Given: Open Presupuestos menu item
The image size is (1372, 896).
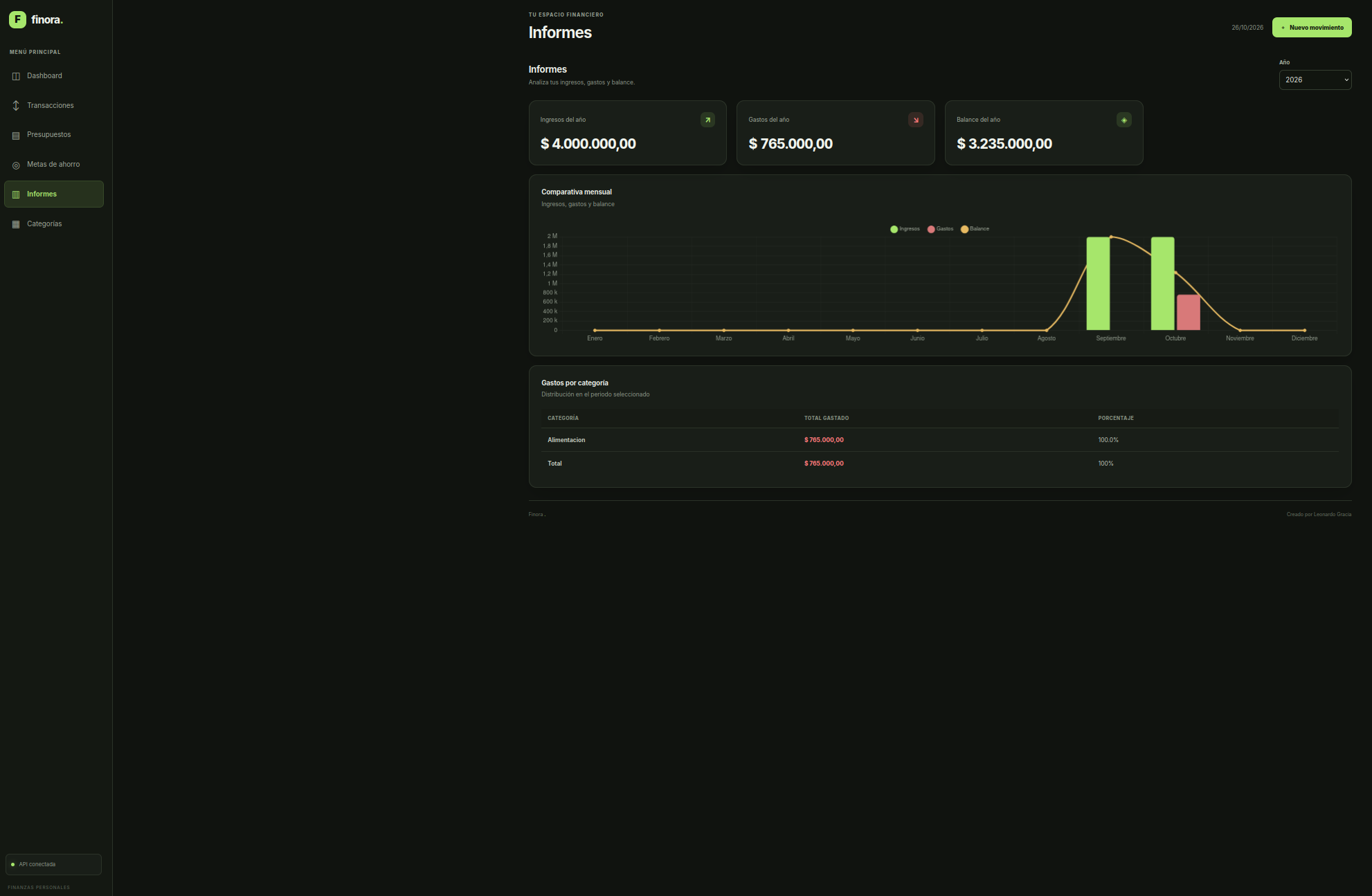Looking at the screenshot, I should pyautogui.click(x=54, y=135).
